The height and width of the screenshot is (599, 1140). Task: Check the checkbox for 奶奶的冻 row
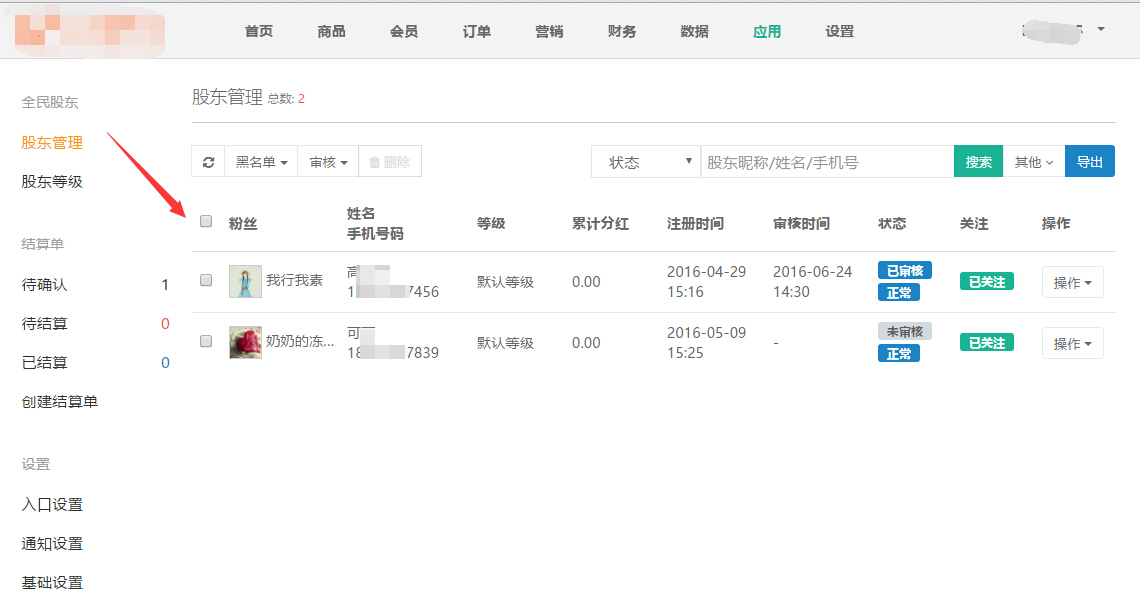point(206,341)
